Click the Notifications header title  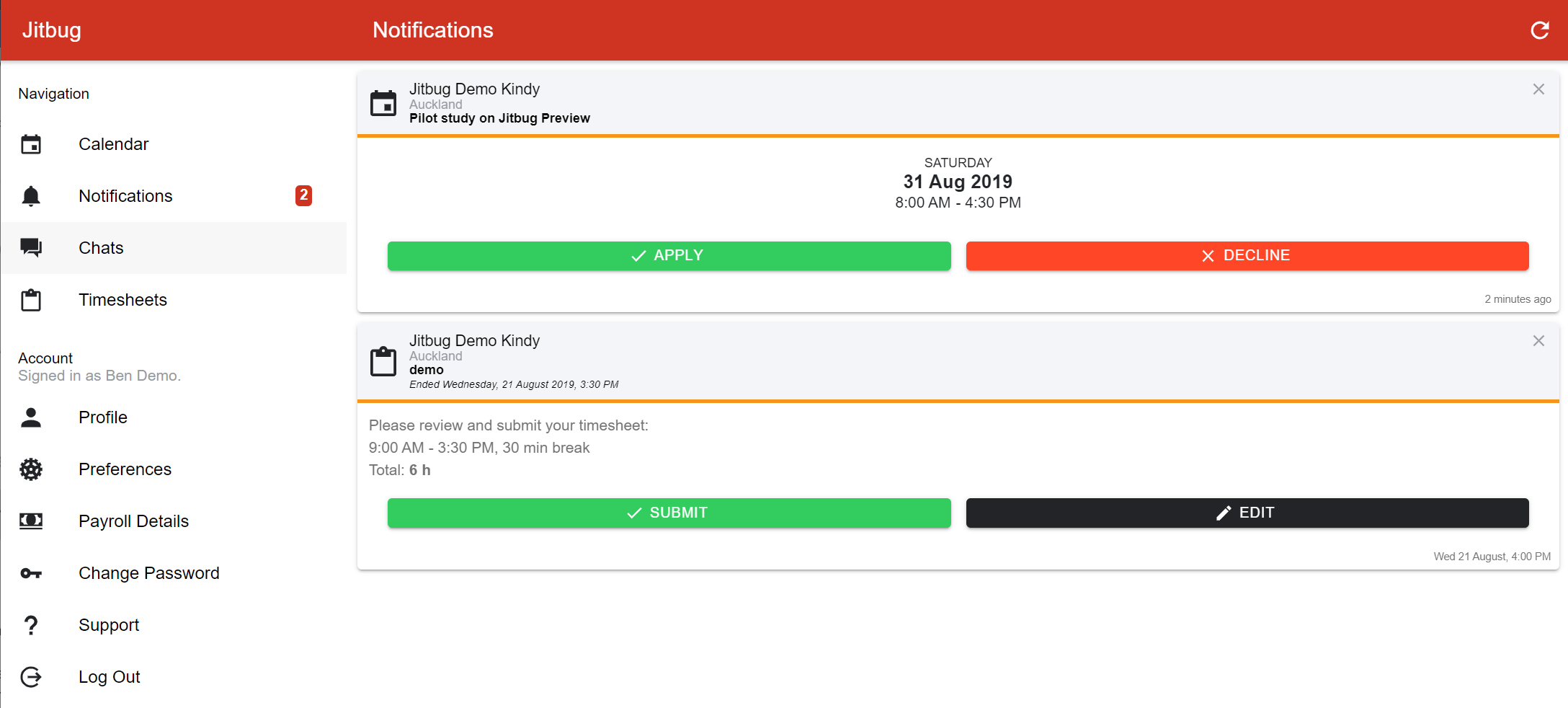433,30
